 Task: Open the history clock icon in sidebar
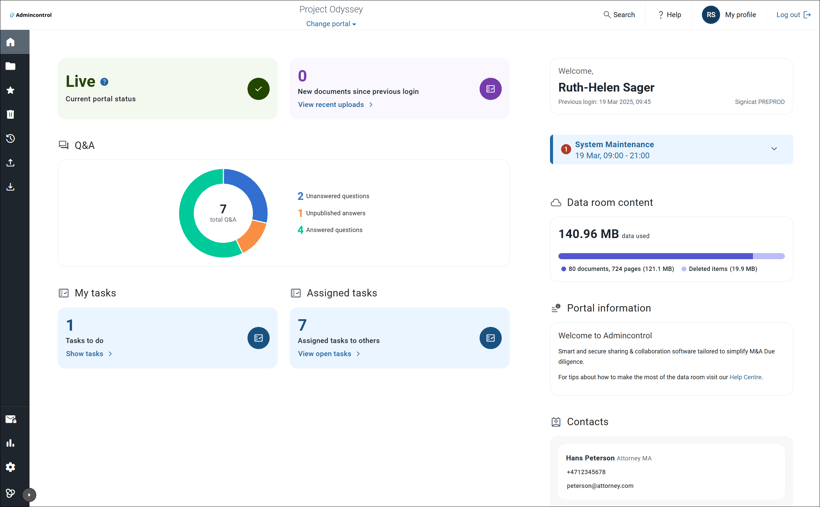[11, 138]
